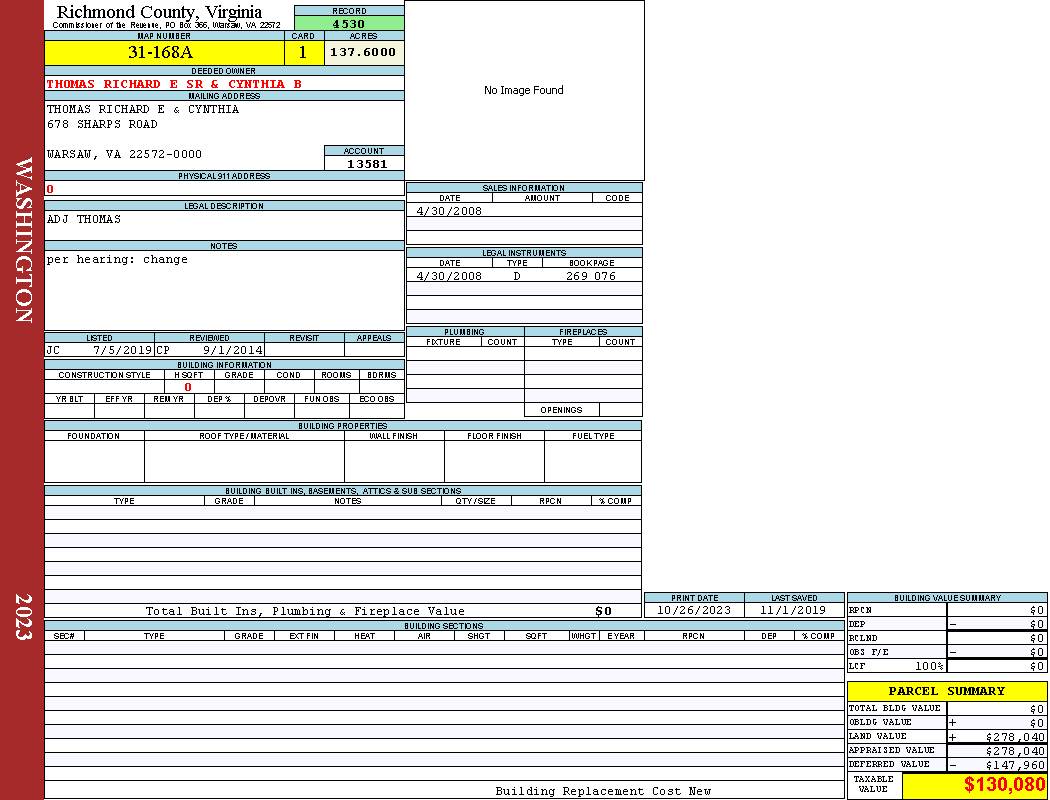This screenshot has width=1050, height=800.
Task: Click the print date 10/26/2023
Action: point(693,610)
